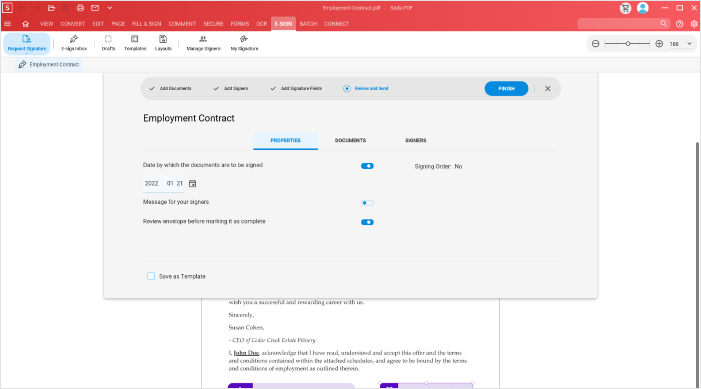Save the document with the disk icon
Image resolution: width=701 pixels, height=389 pixels.
point(66,8)
